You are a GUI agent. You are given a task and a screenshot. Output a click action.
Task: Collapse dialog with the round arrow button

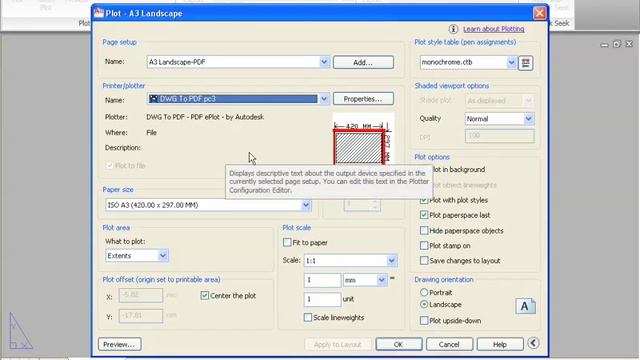coord(533,343)
